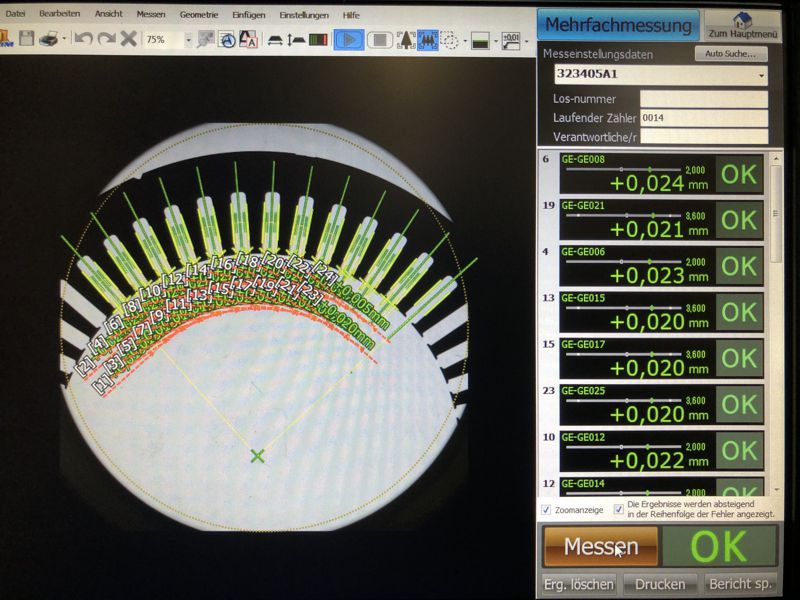Screen dimensions: 800x600
Task: Uncheck the Zoomanzeige checkbox
Action: tap(546, 510)
